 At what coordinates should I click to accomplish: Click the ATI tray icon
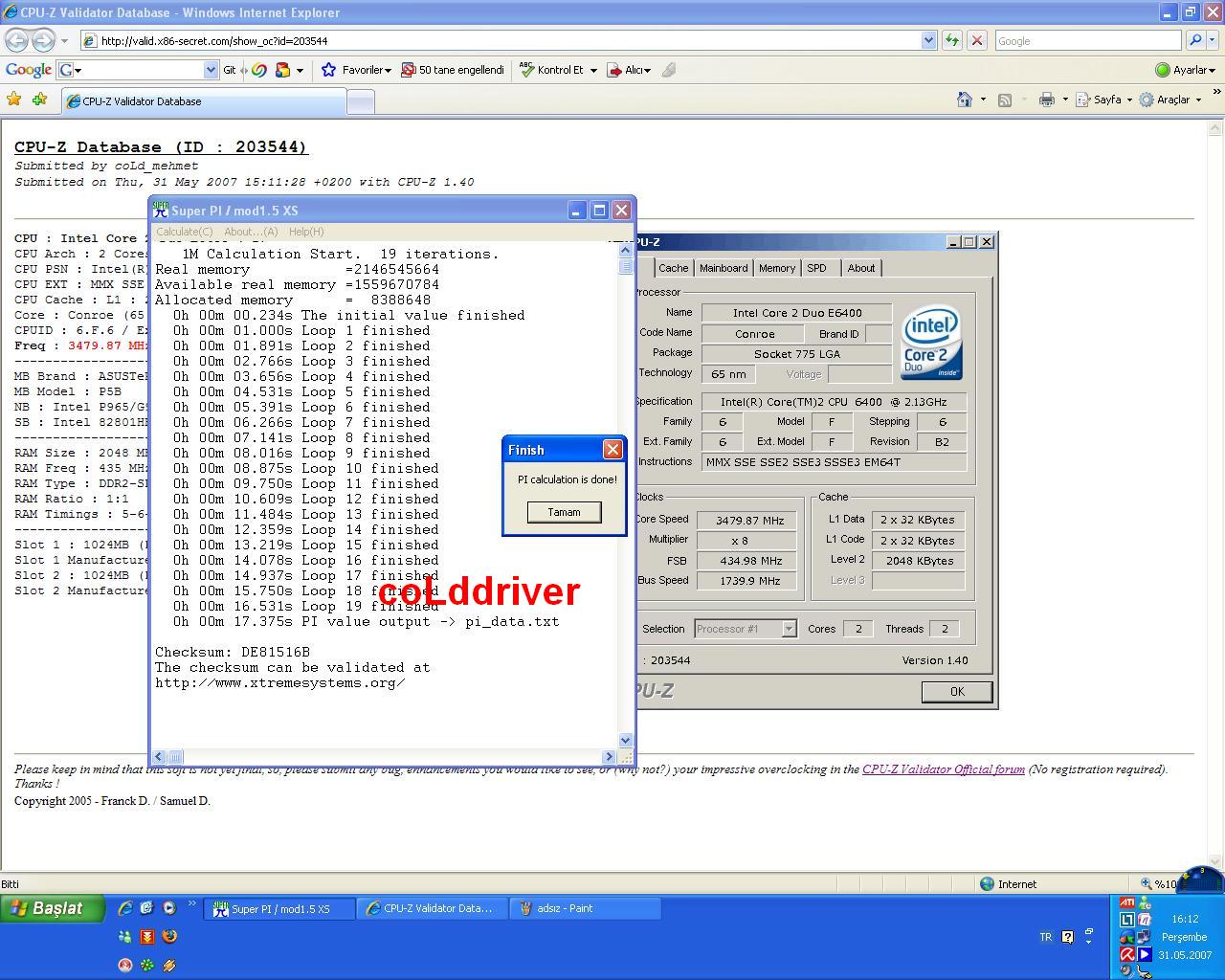click(1126, 902)
